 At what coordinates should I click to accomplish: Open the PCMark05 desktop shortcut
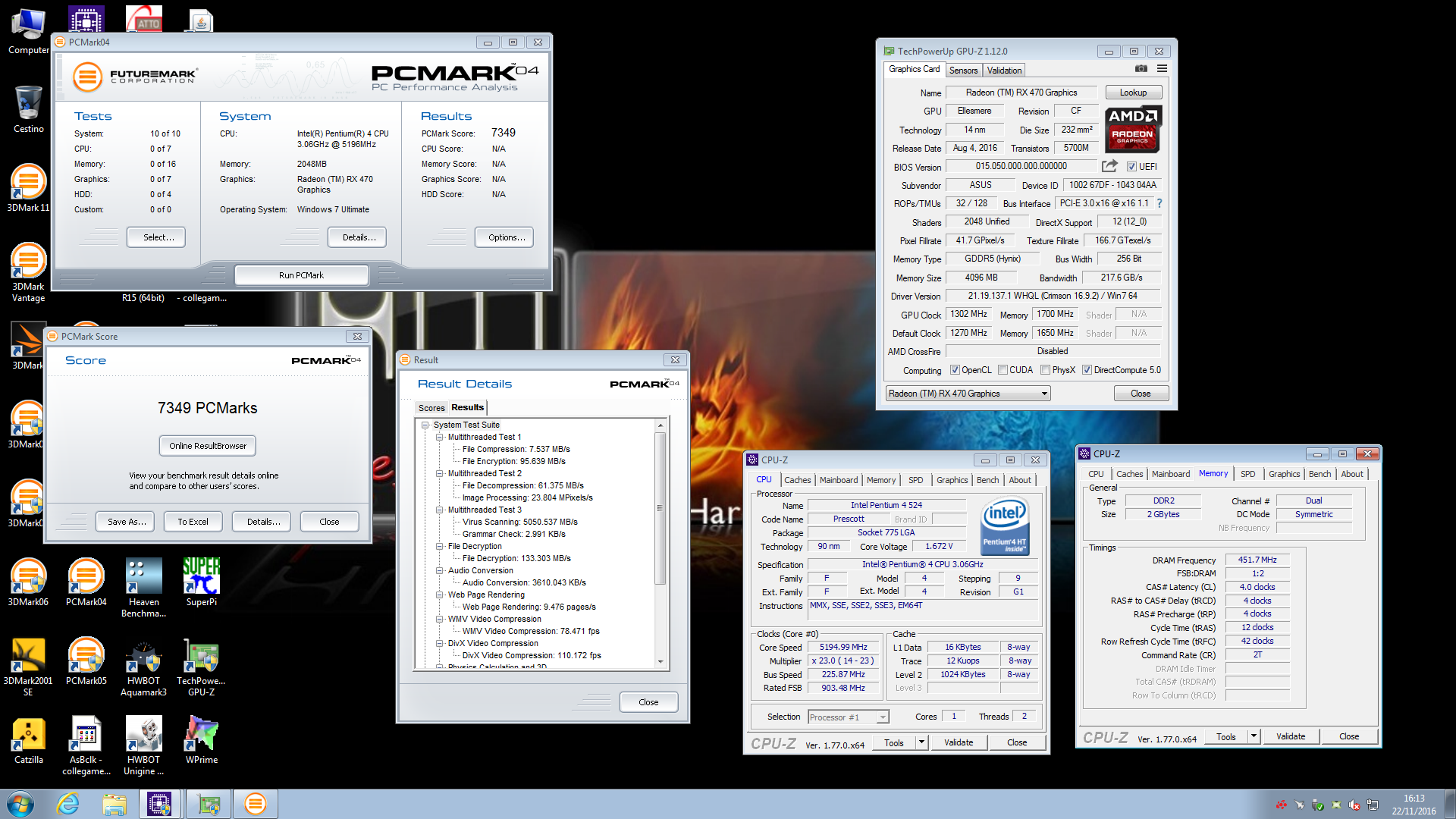pyautogui.click(x=86, y=661)
